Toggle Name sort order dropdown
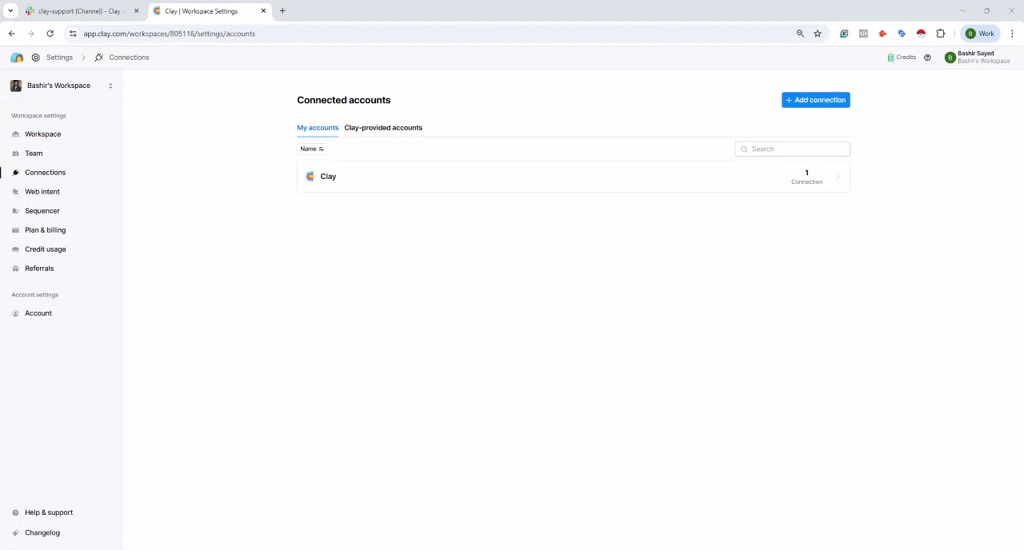Screen dimensions: 1024x550 point(312,149)
